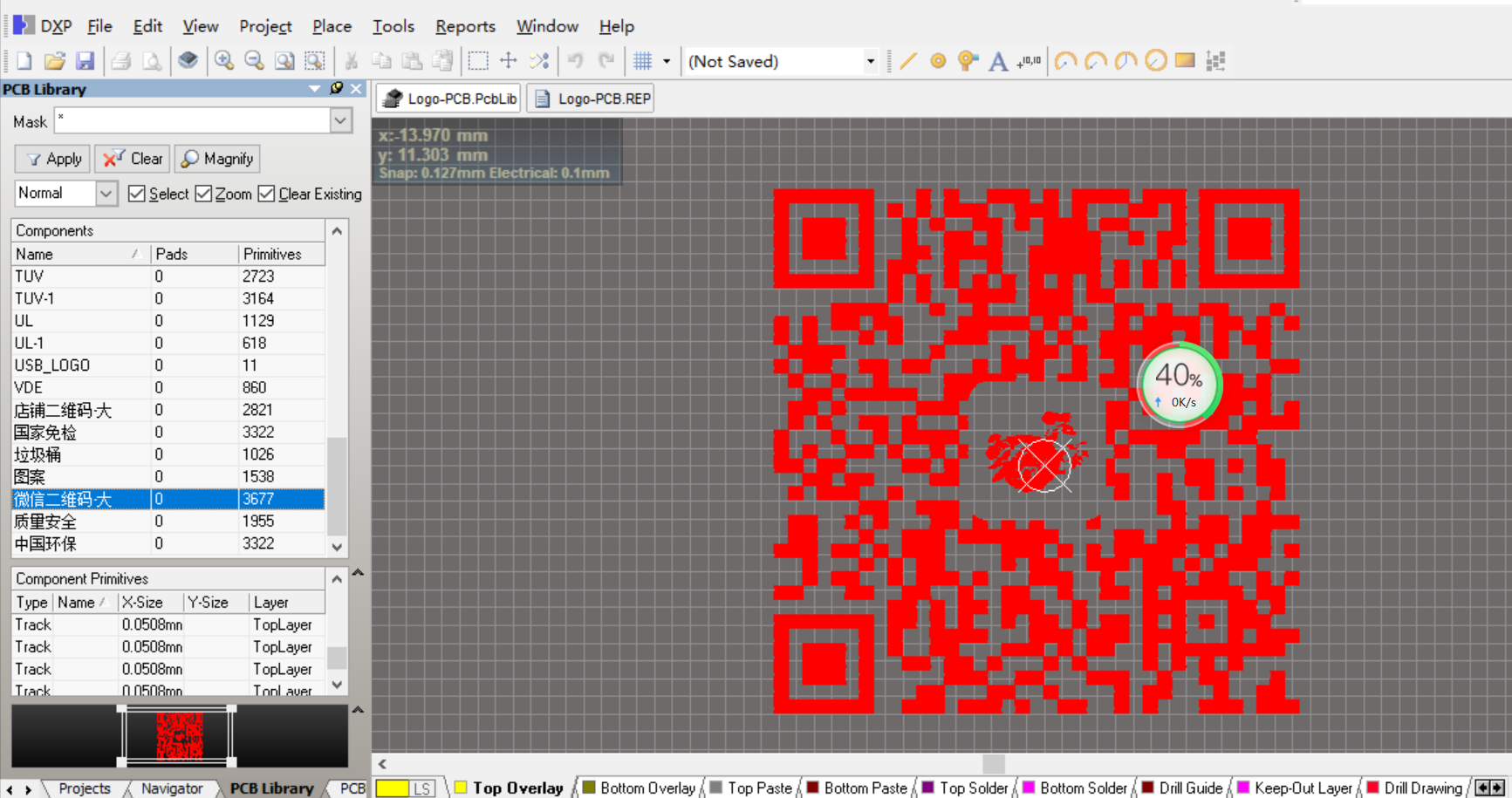Collapse the region above component preview

point(358,710)
